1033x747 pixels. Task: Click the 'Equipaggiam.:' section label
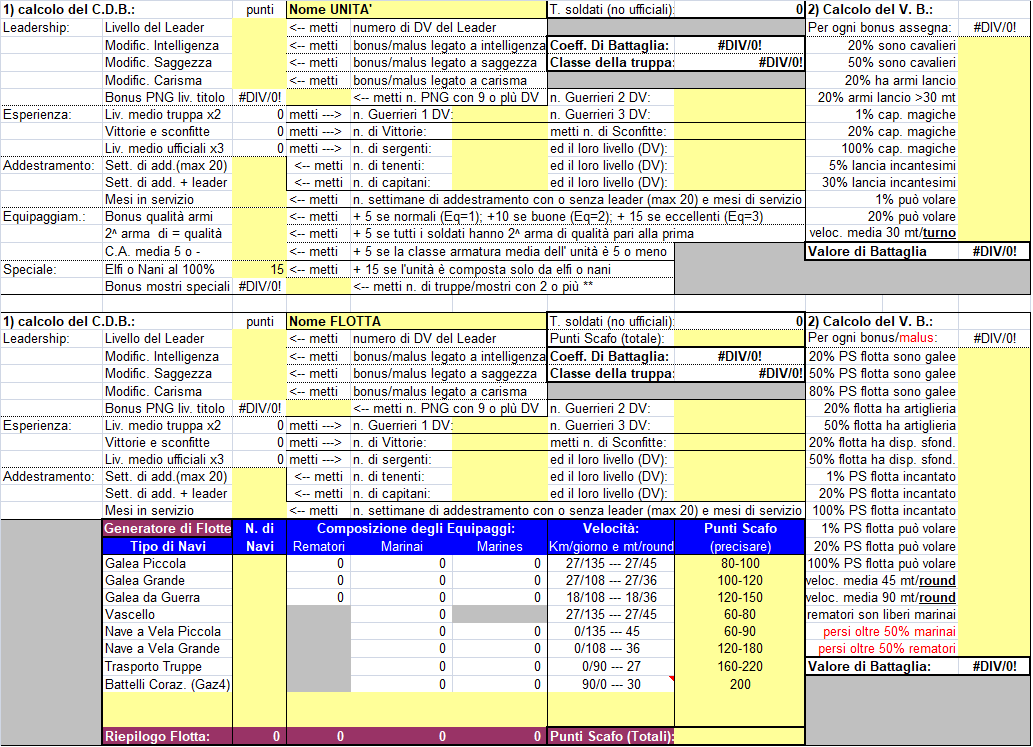tap(44, 217)
